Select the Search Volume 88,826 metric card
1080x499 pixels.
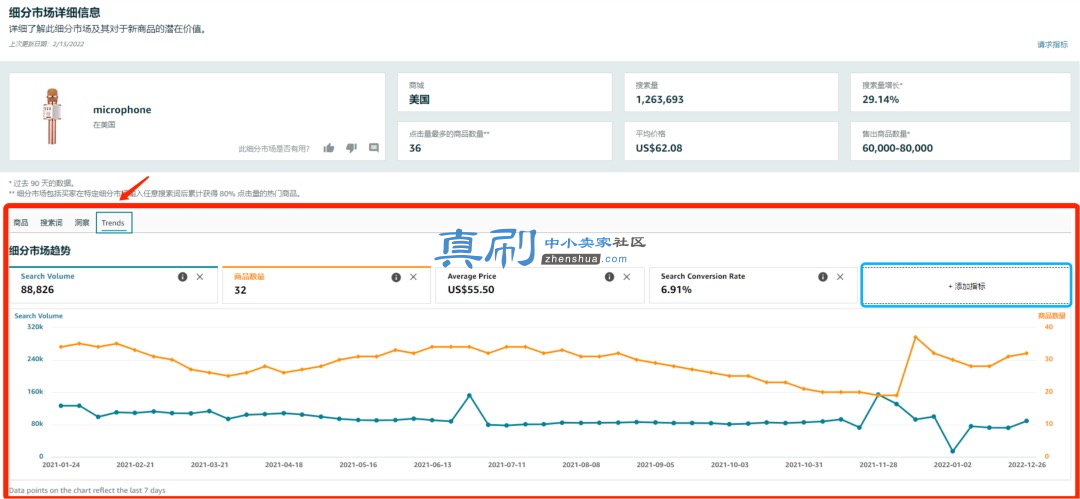[114, 285]
